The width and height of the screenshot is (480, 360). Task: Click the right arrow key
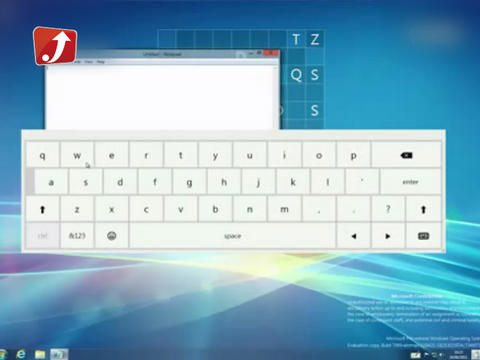click(388, 236)
